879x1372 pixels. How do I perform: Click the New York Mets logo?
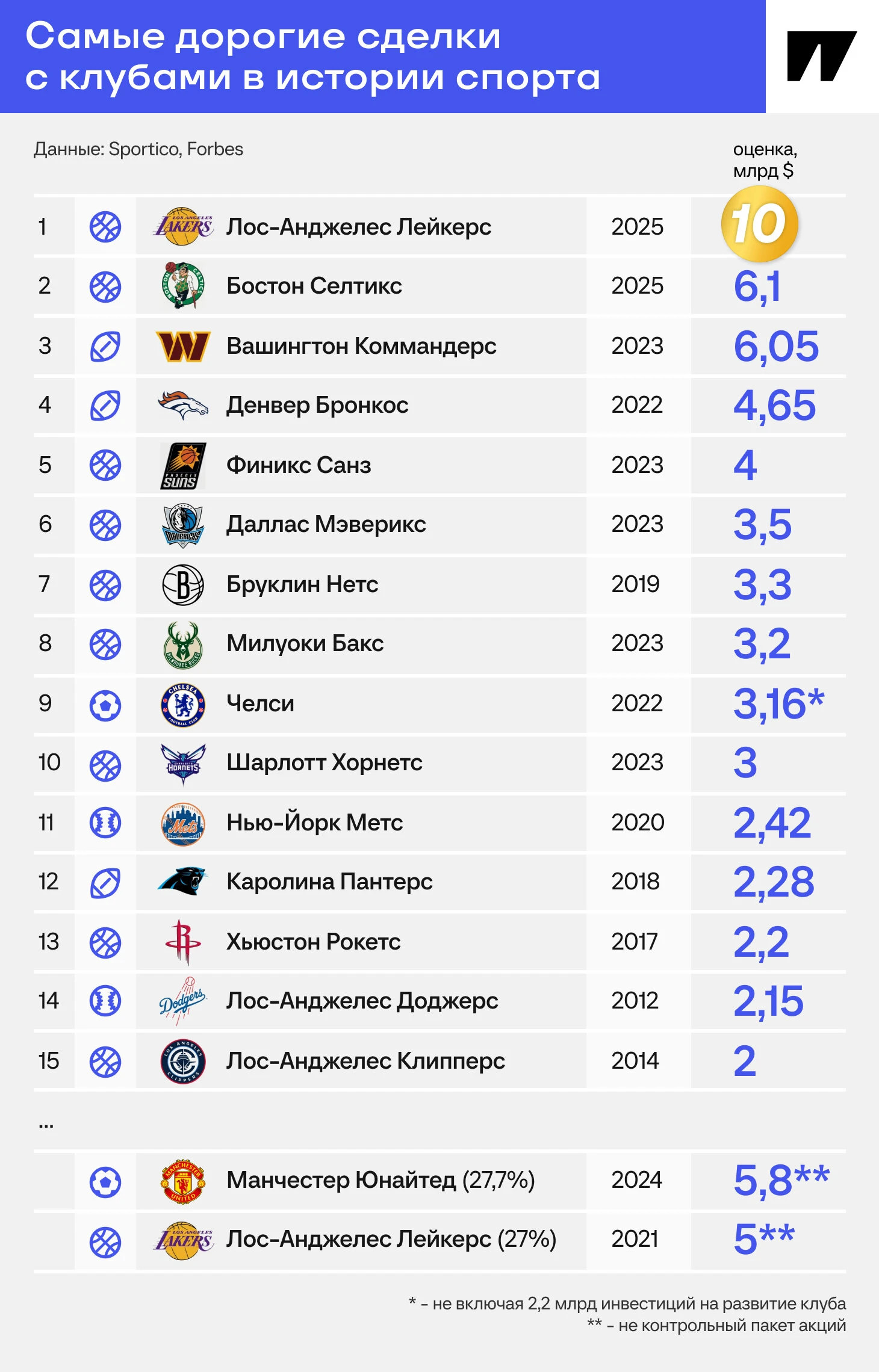(x=183, y=823)
